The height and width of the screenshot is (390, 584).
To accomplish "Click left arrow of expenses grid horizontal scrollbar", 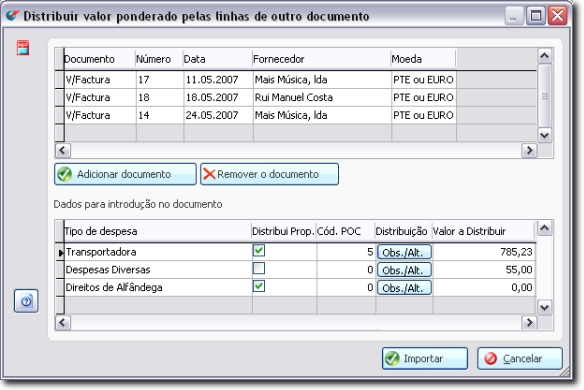I will click(x=63, y=323).
